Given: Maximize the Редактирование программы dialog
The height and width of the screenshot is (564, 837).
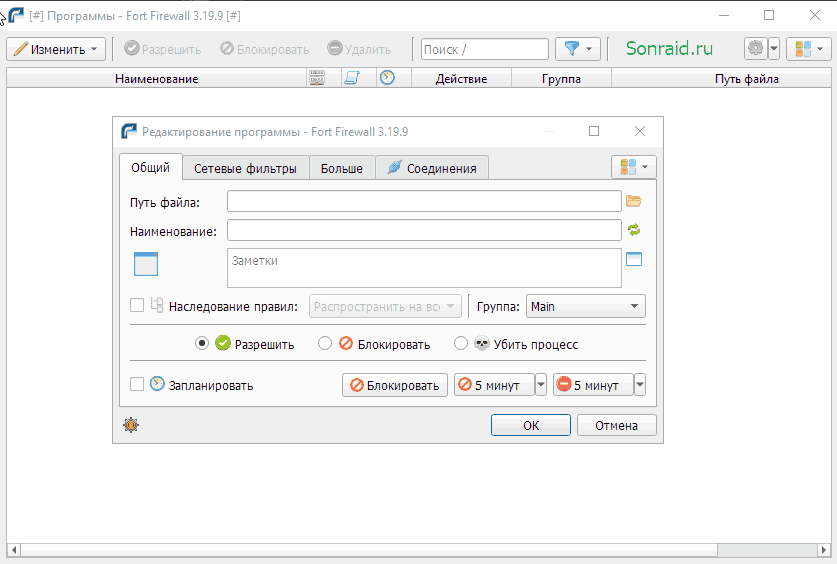Looking at the screenshot, I should [594, 131].
